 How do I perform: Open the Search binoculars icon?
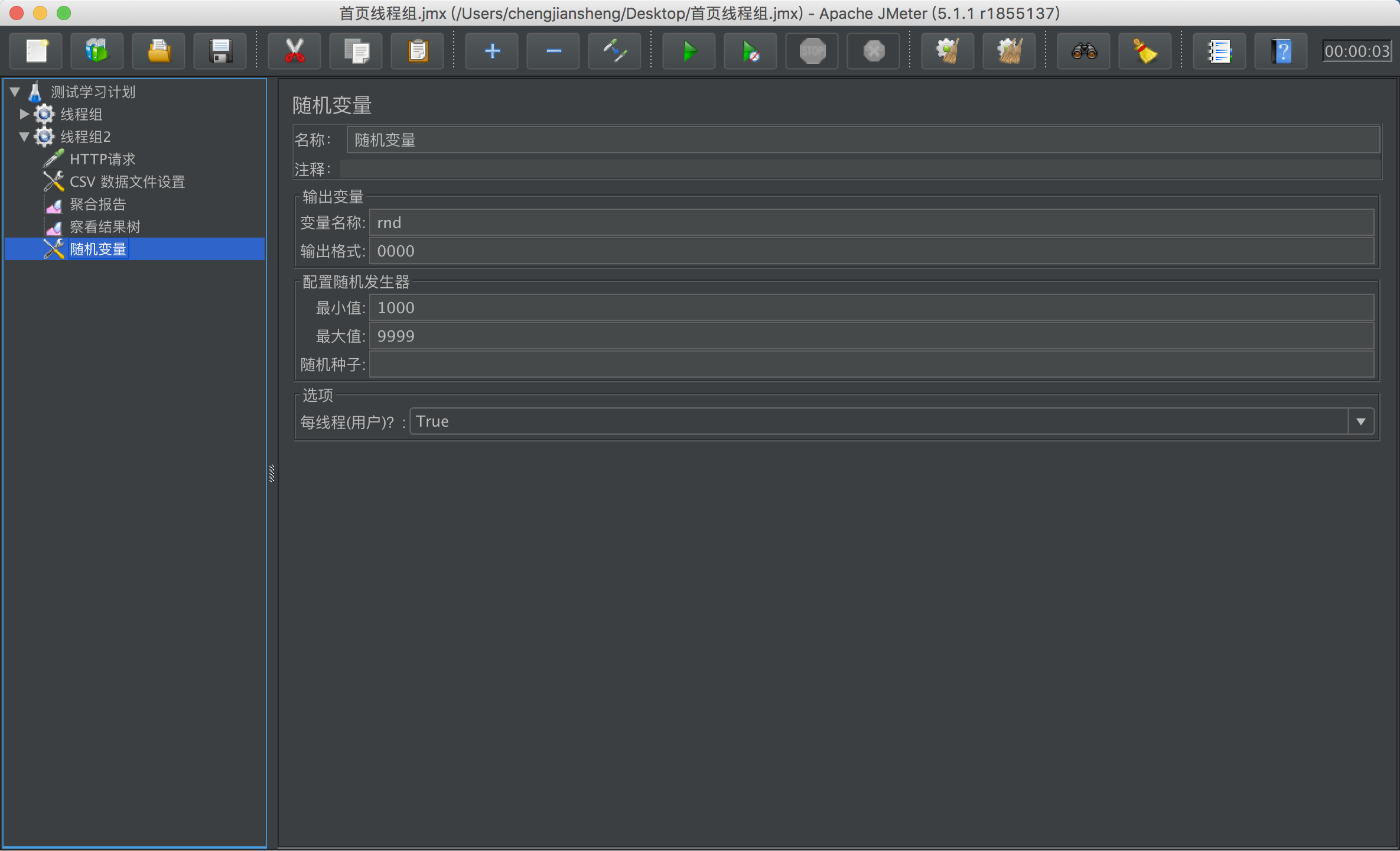pyautogui.click(x=1084, y=51)
